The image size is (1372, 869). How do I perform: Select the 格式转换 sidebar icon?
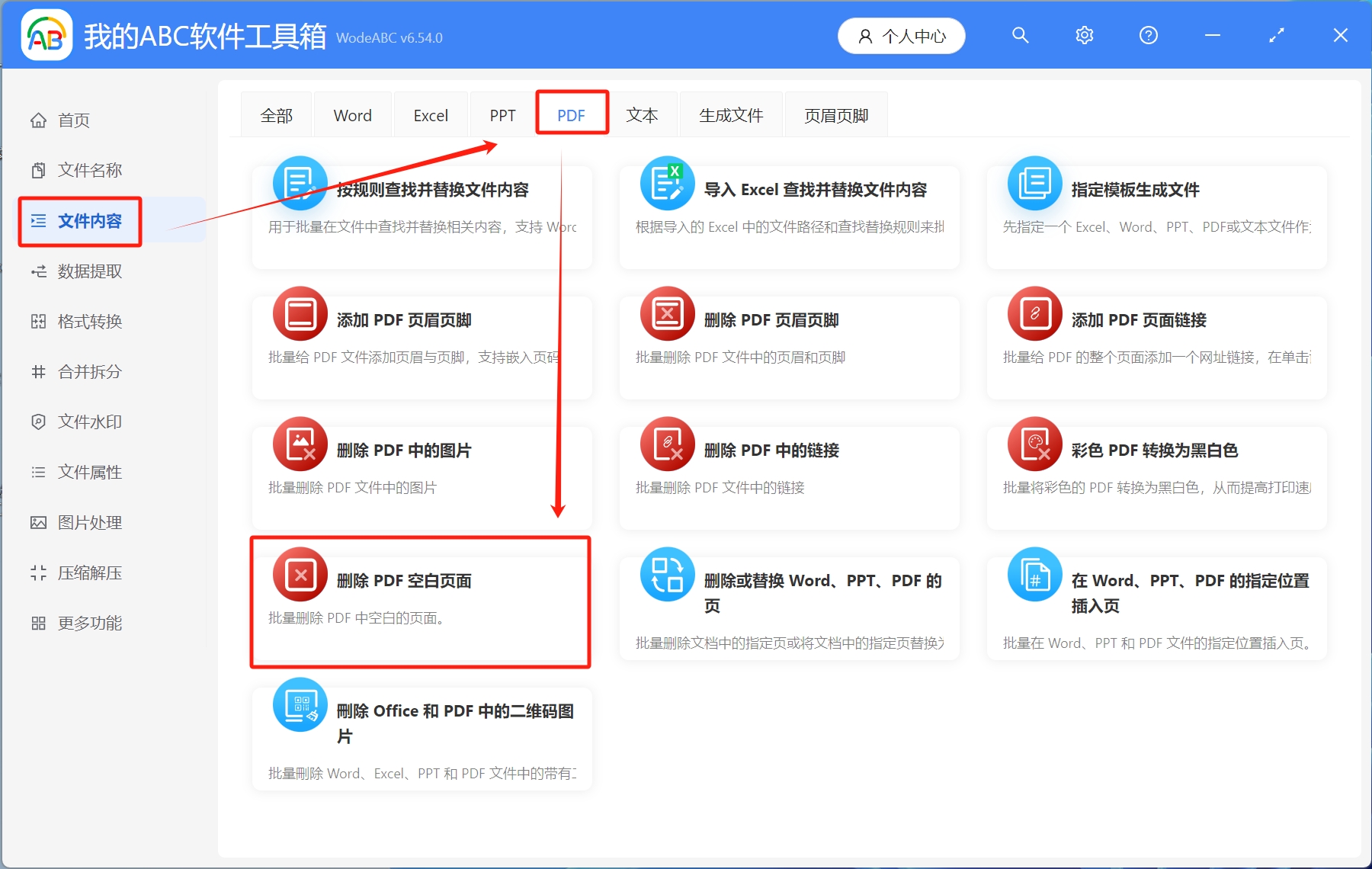click(x=39, y=321)
